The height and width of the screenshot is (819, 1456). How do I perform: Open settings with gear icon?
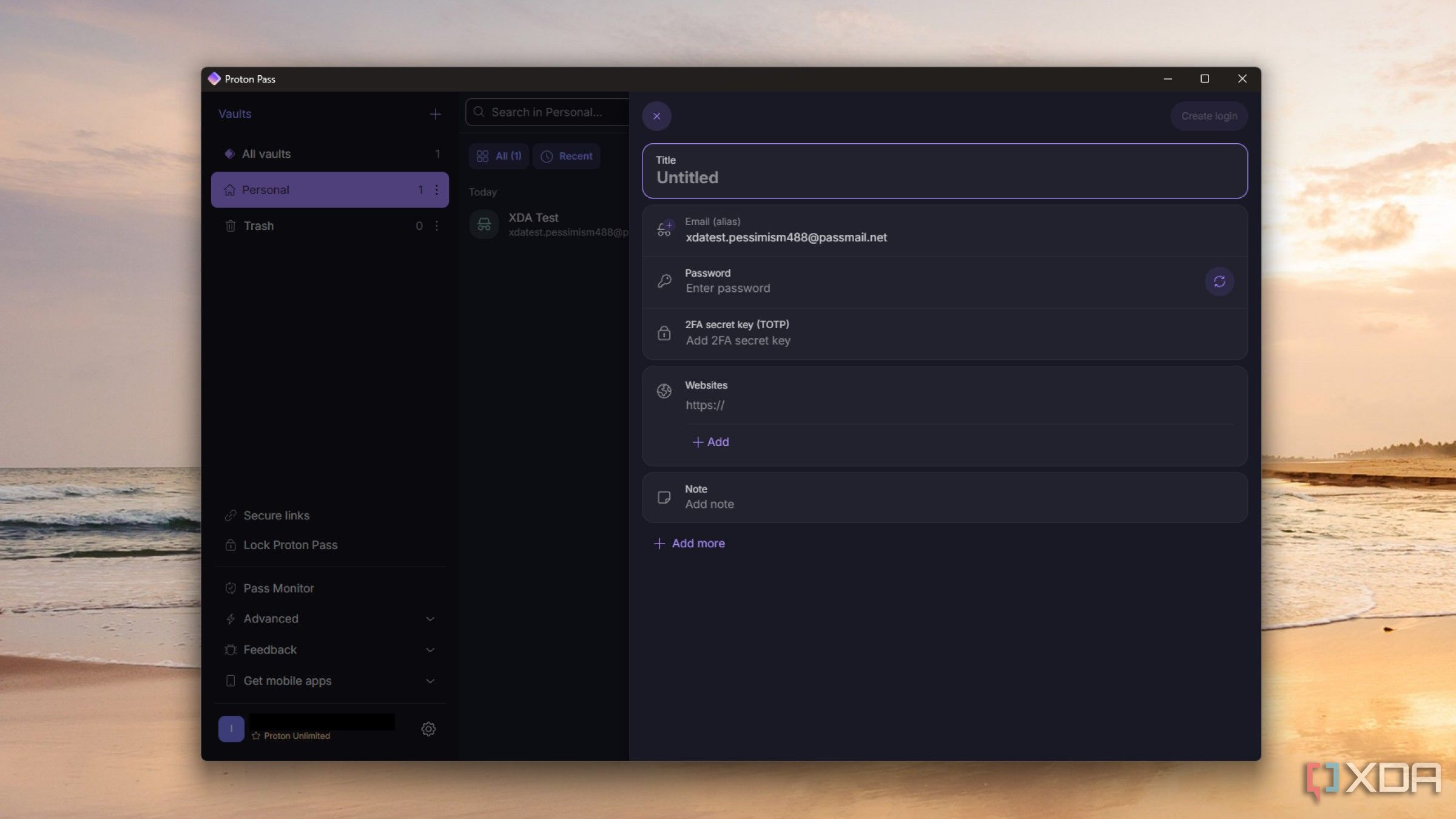coord(428,729)
